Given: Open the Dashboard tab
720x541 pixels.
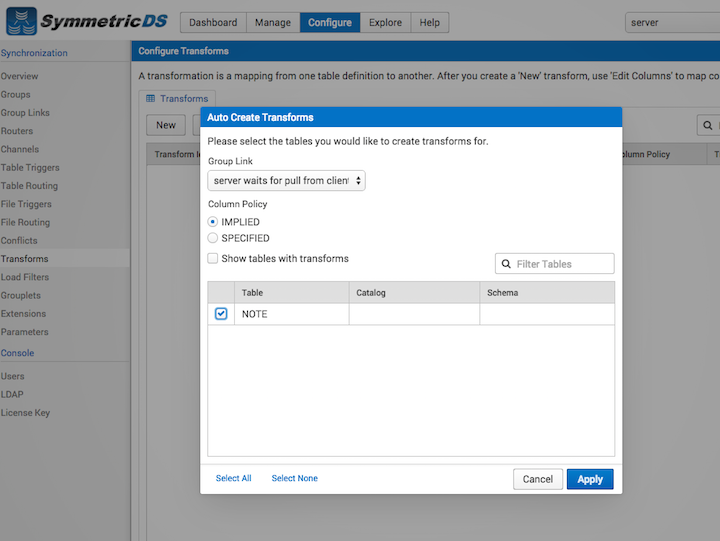Looking at the screenshot, I should [213, 23].
